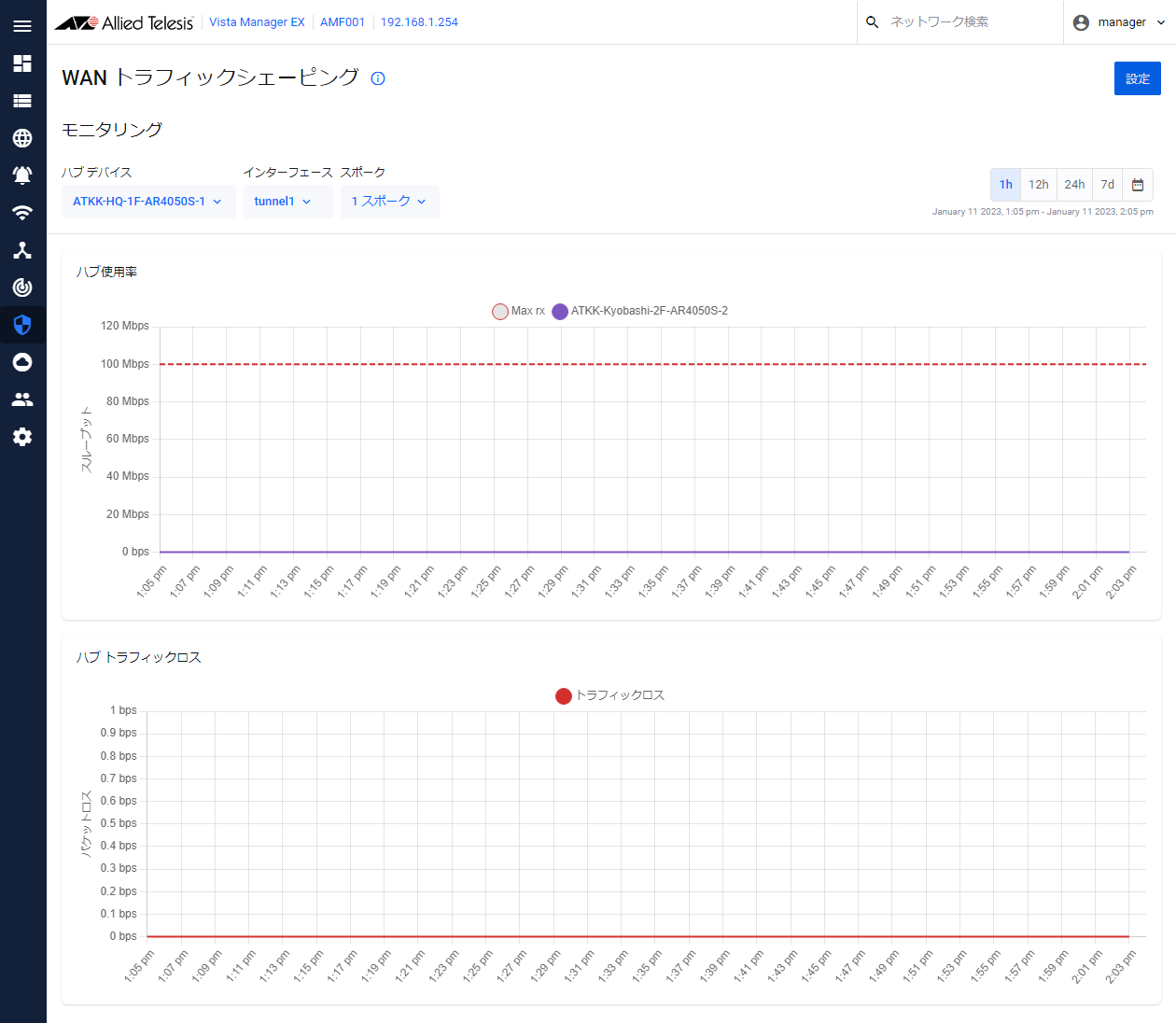Open the shield security icon in sidebar
The height and width of the screenshot is (1023, 1176).
22,325
